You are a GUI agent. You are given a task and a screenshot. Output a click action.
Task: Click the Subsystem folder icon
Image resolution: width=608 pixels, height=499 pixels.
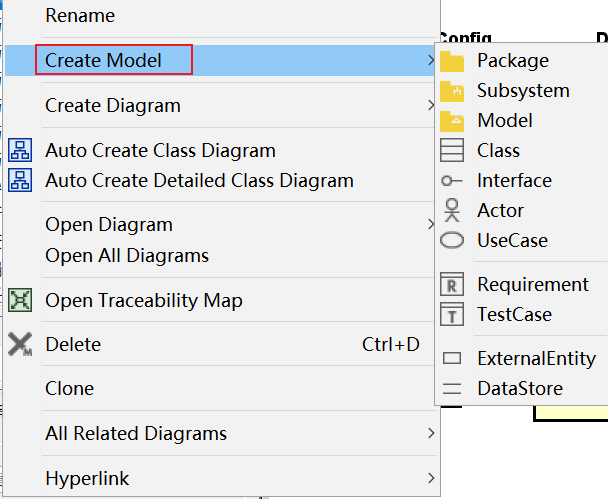[x=452, y=91]
